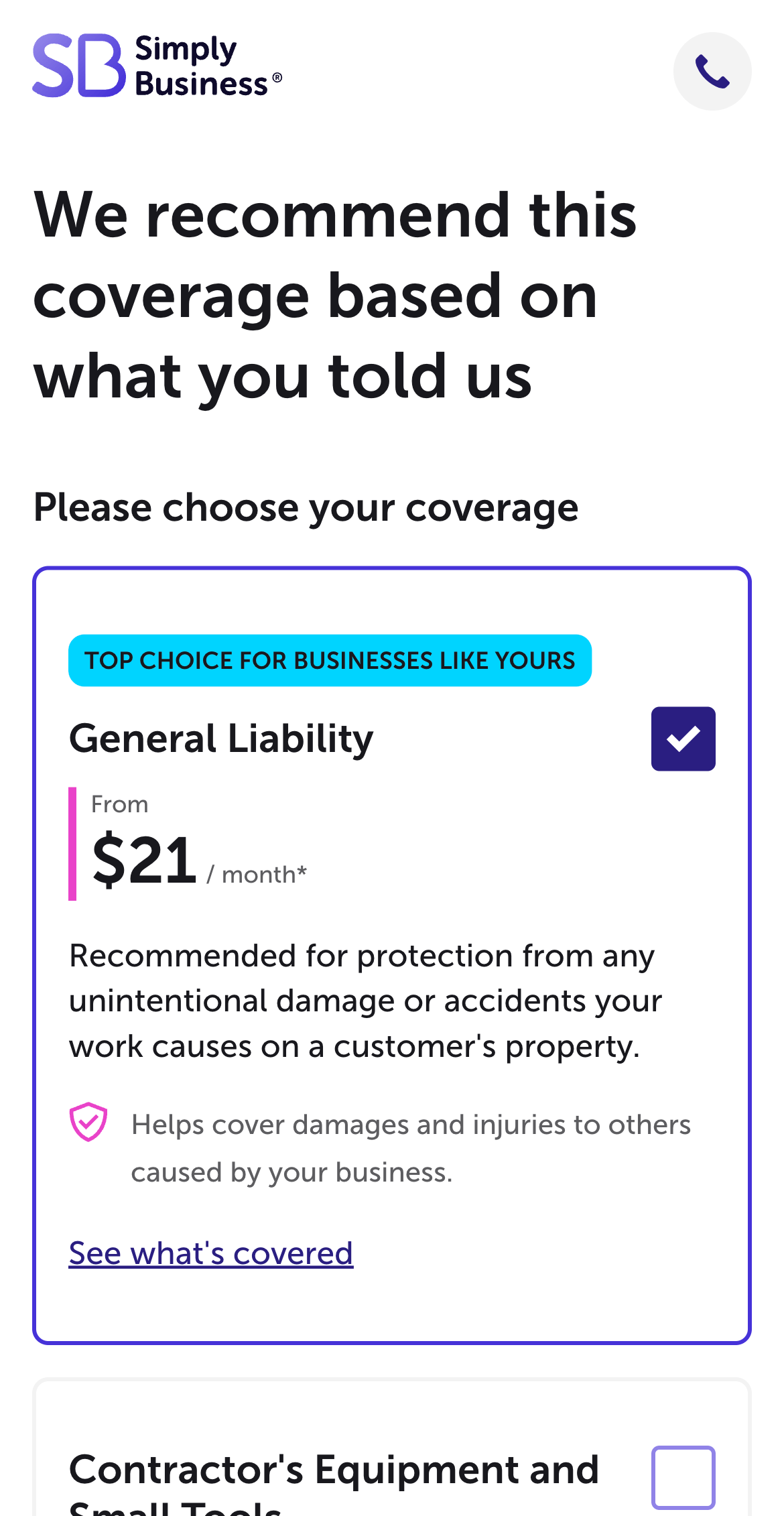Viewport: 784px width, 1516px height.
Task: Open the "See what's covered" link
Action: tap(210, 1253)
